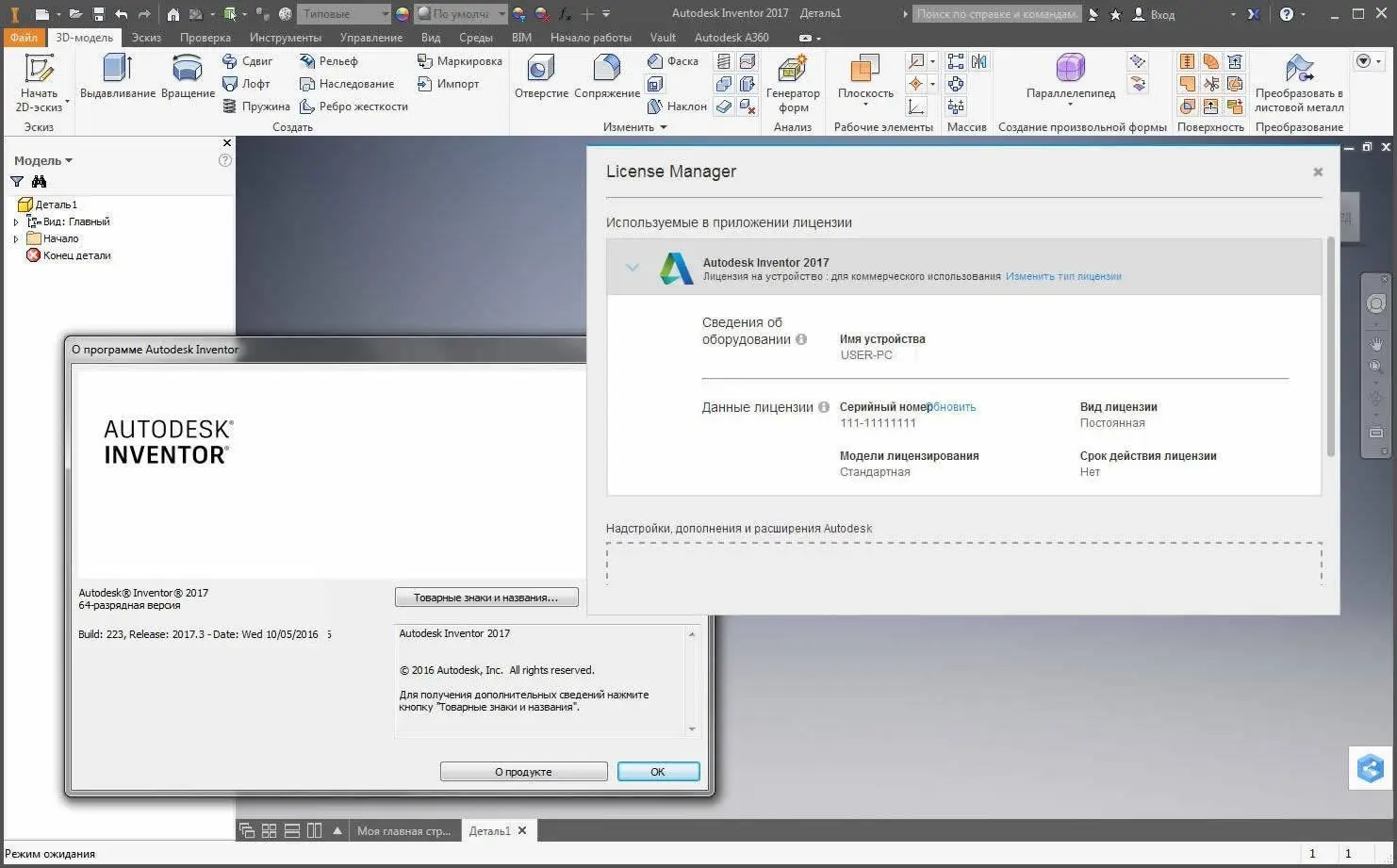Viewport: 1397px width, 868px height.
Task: Open the appearance combo box По умолча
Action: click(x=461, y=14)
